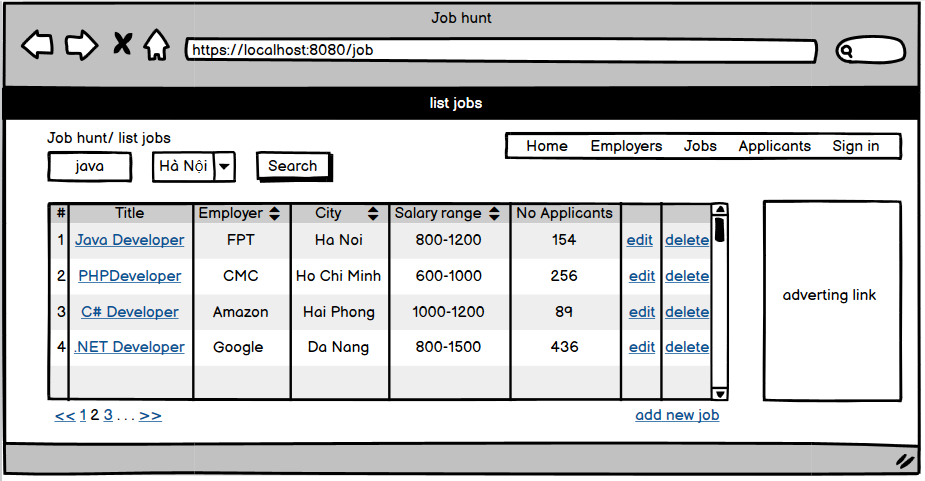The height and width of the screenshot is (481, 925).
Task: Delete the C# Developer row
Action: [687, 312]
